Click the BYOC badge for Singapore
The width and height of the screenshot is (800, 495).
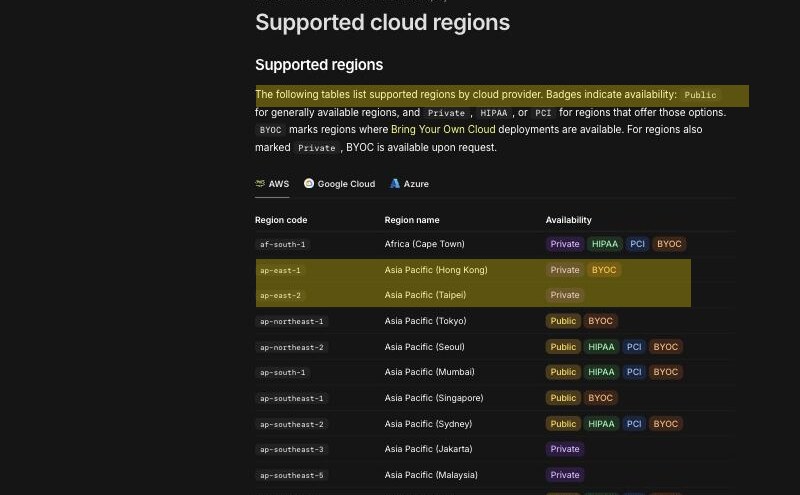coord(600,398)
